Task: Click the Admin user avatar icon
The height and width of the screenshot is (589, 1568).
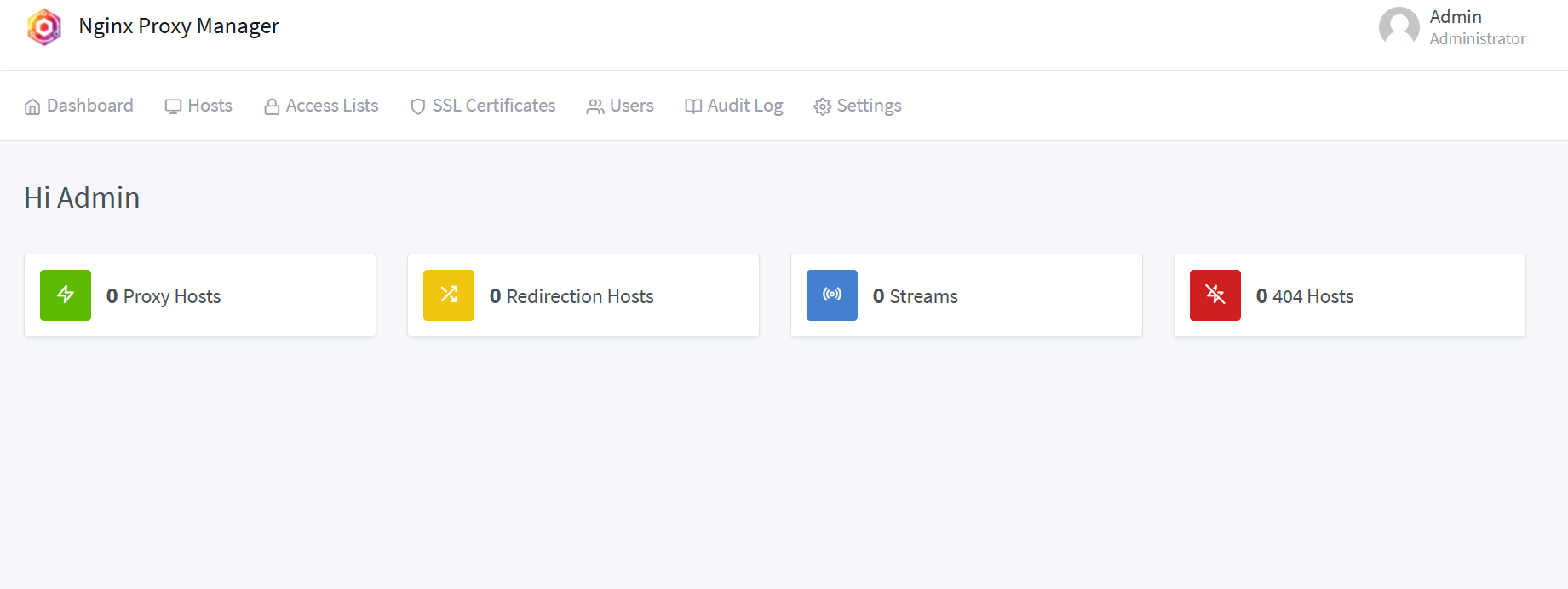Action: tap(1399, 27)
